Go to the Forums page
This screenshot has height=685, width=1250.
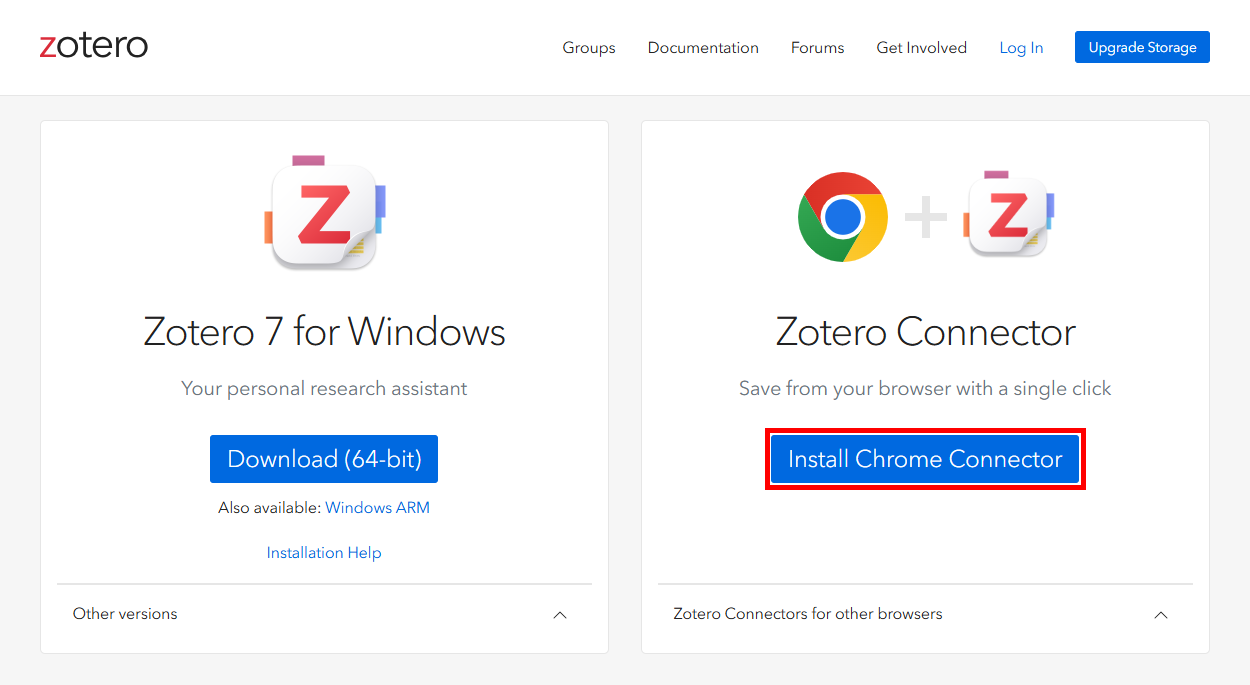[x=817, y=48]
